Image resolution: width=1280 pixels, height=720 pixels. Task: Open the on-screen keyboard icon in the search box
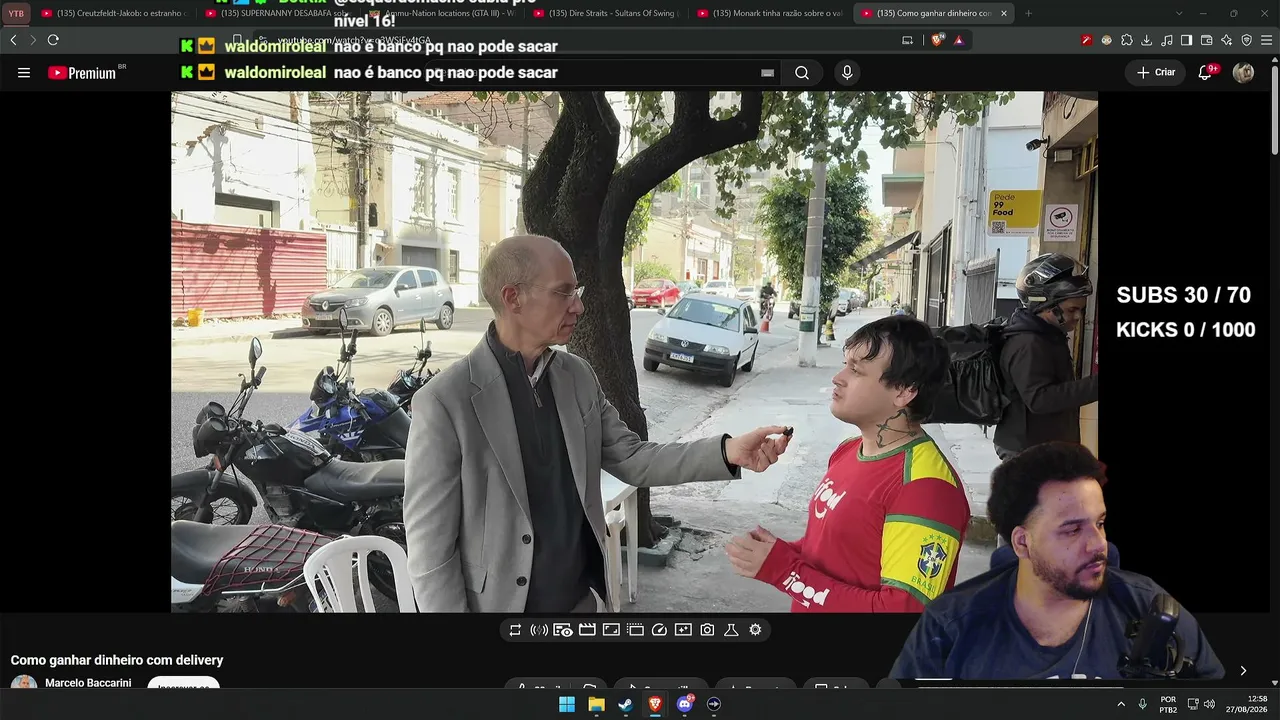(767, 73)
